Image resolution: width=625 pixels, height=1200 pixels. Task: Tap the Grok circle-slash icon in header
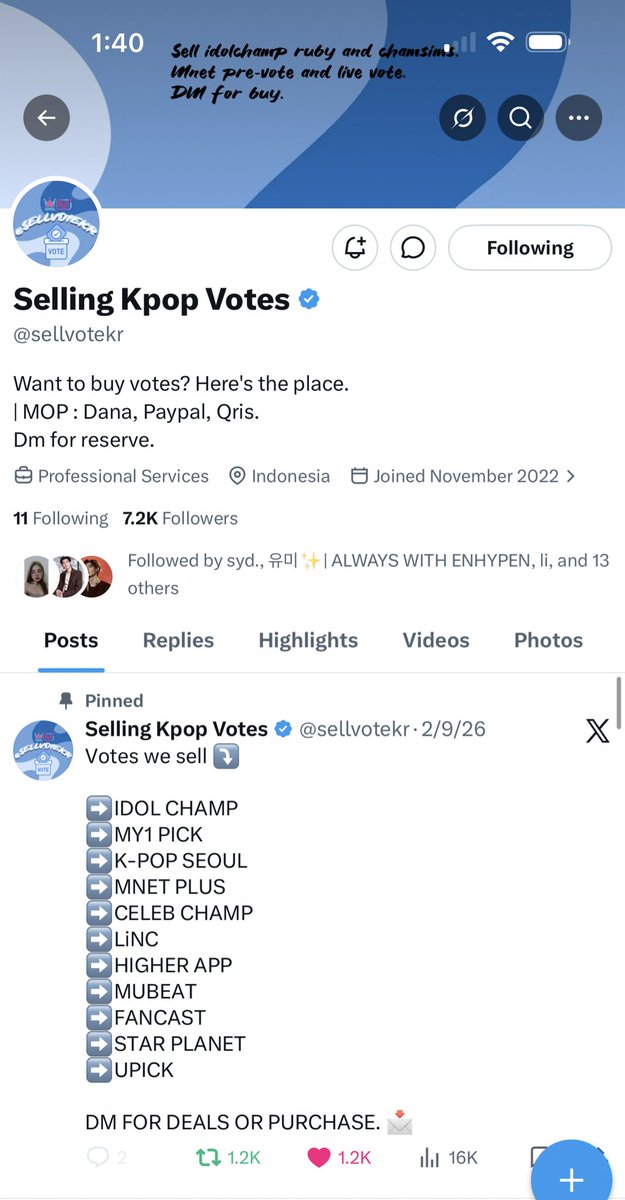click(x=462, y=118)
